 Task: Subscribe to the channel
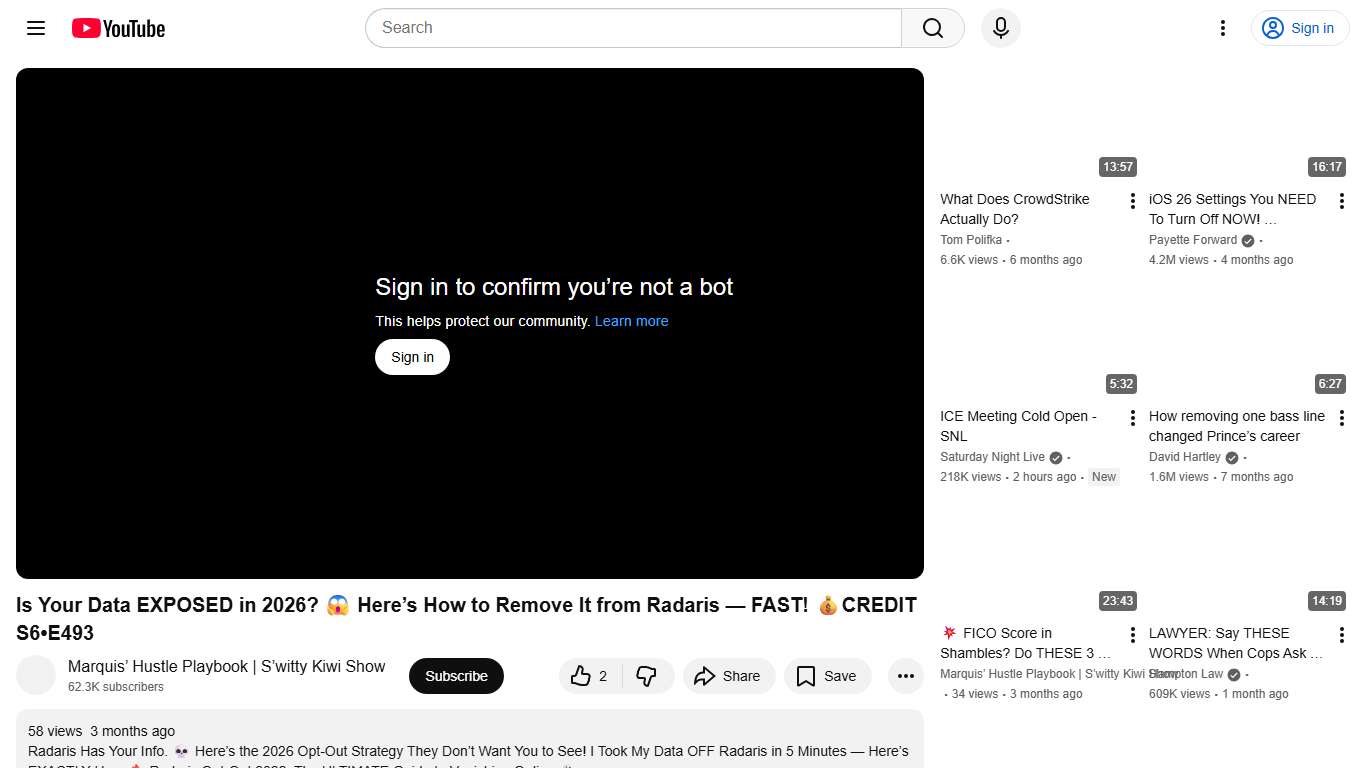(456, 676)
